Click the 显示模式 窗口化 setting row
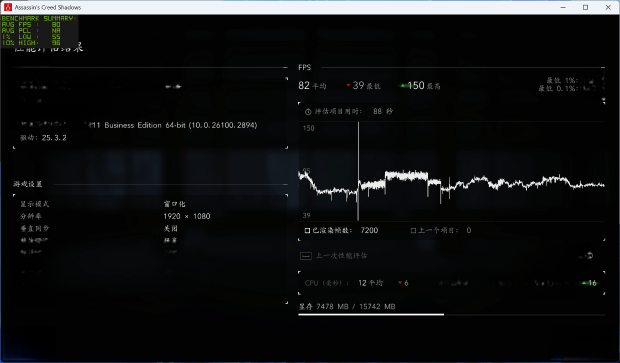 click(150, 204)
